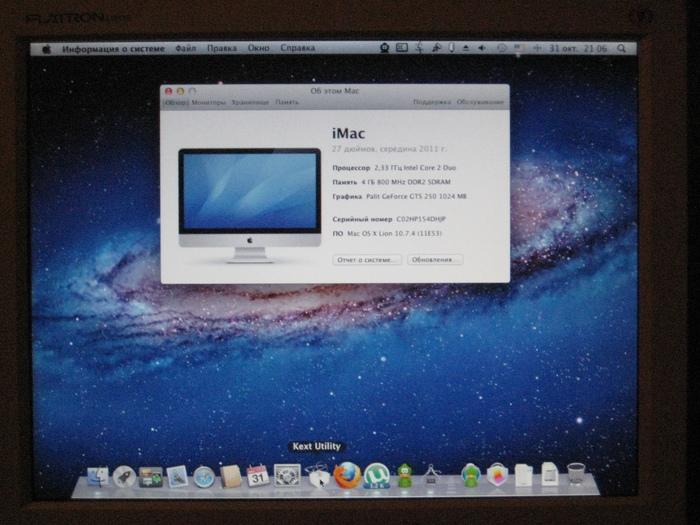The image size is (700, 525).
Task: Click the iMac heading text
Action: 348,133
